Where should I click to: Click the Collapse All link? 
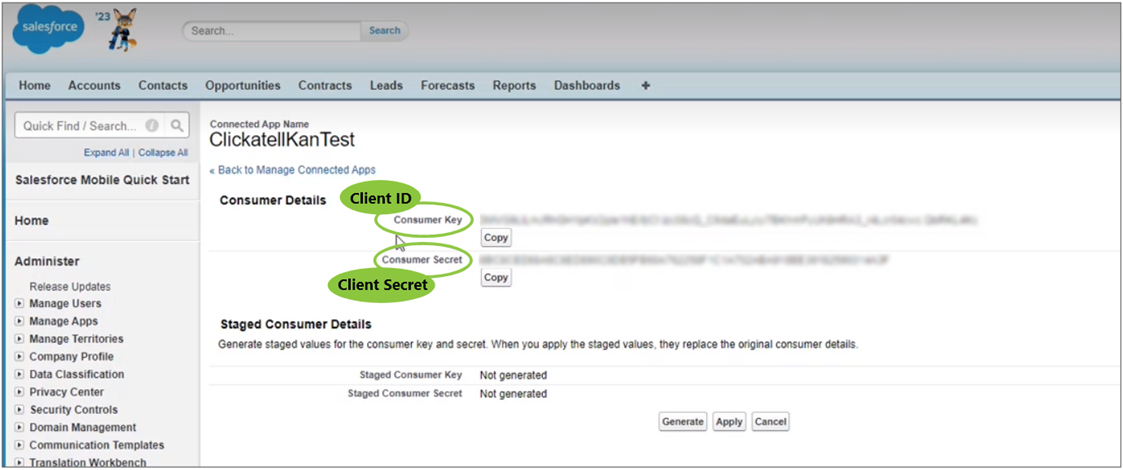coord(163,153)
